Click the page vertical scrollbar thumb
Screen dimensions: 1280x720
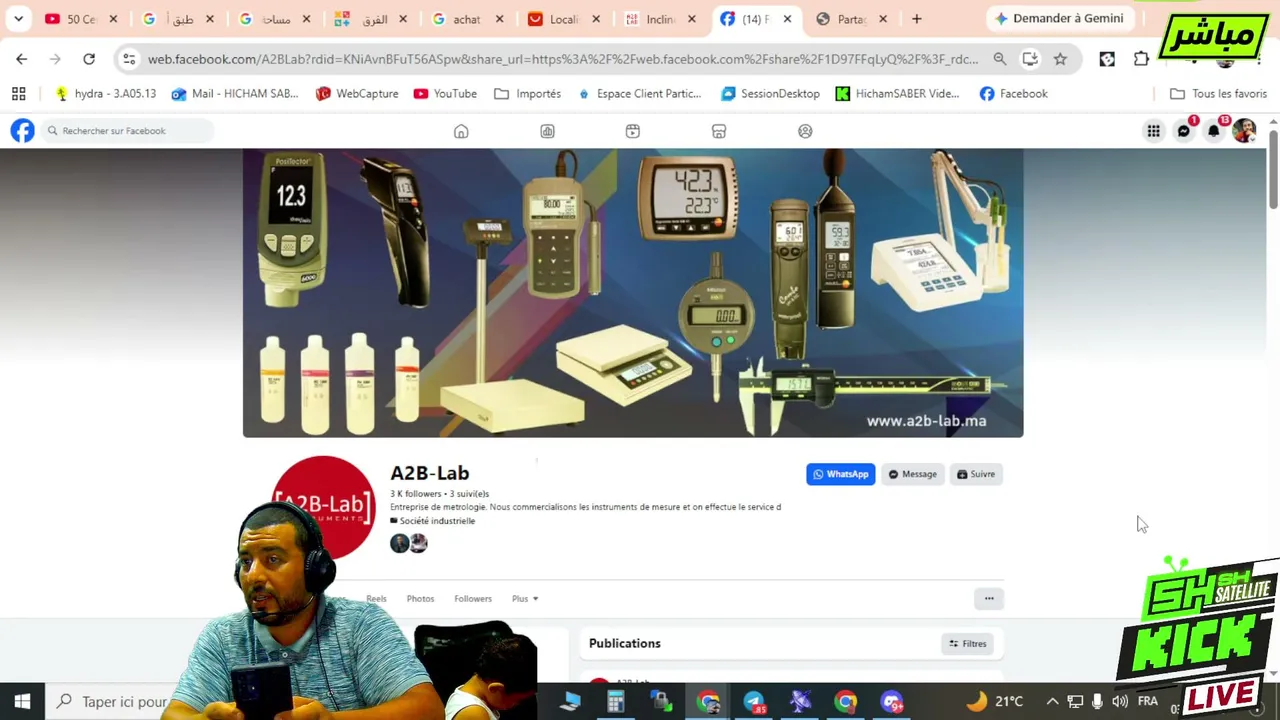point(1272,168)
